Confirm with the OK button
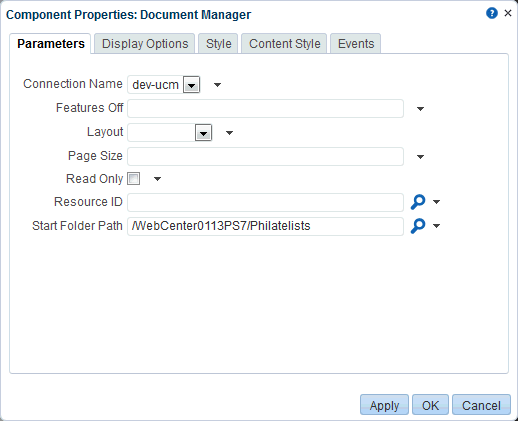The image size is (518, 421). coord(430,405)
